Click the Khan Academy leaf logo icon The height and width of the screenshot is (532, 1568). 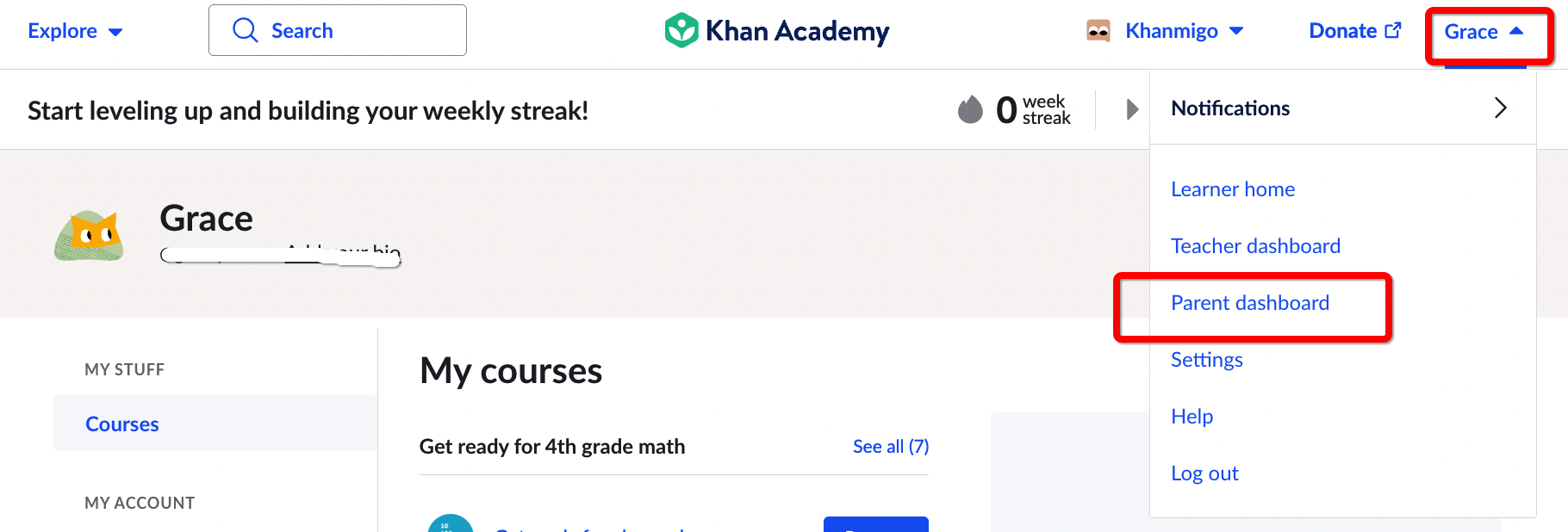pos(681,31)
